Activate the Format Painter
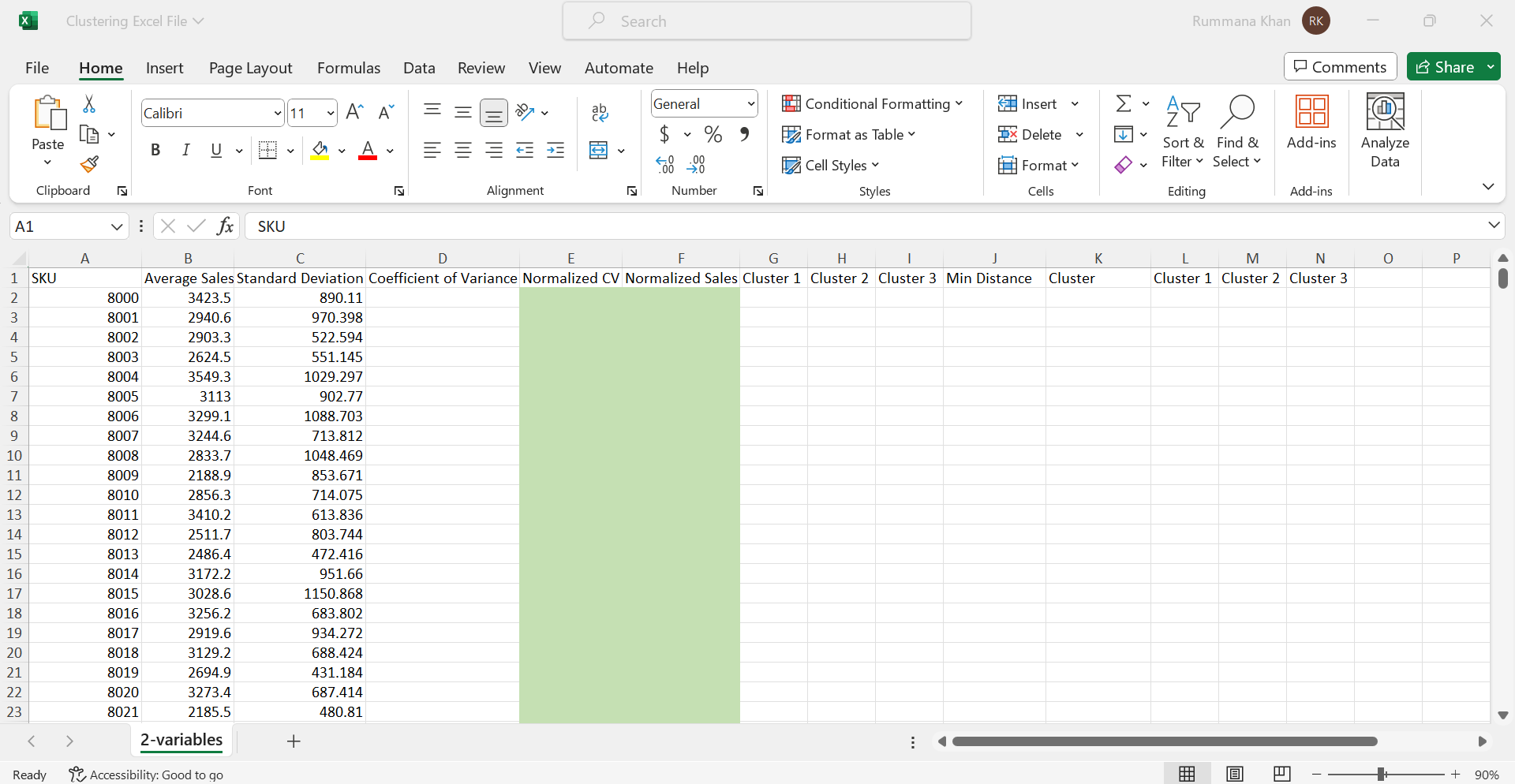Viewport: 1515px width, 784px height. 89,164
